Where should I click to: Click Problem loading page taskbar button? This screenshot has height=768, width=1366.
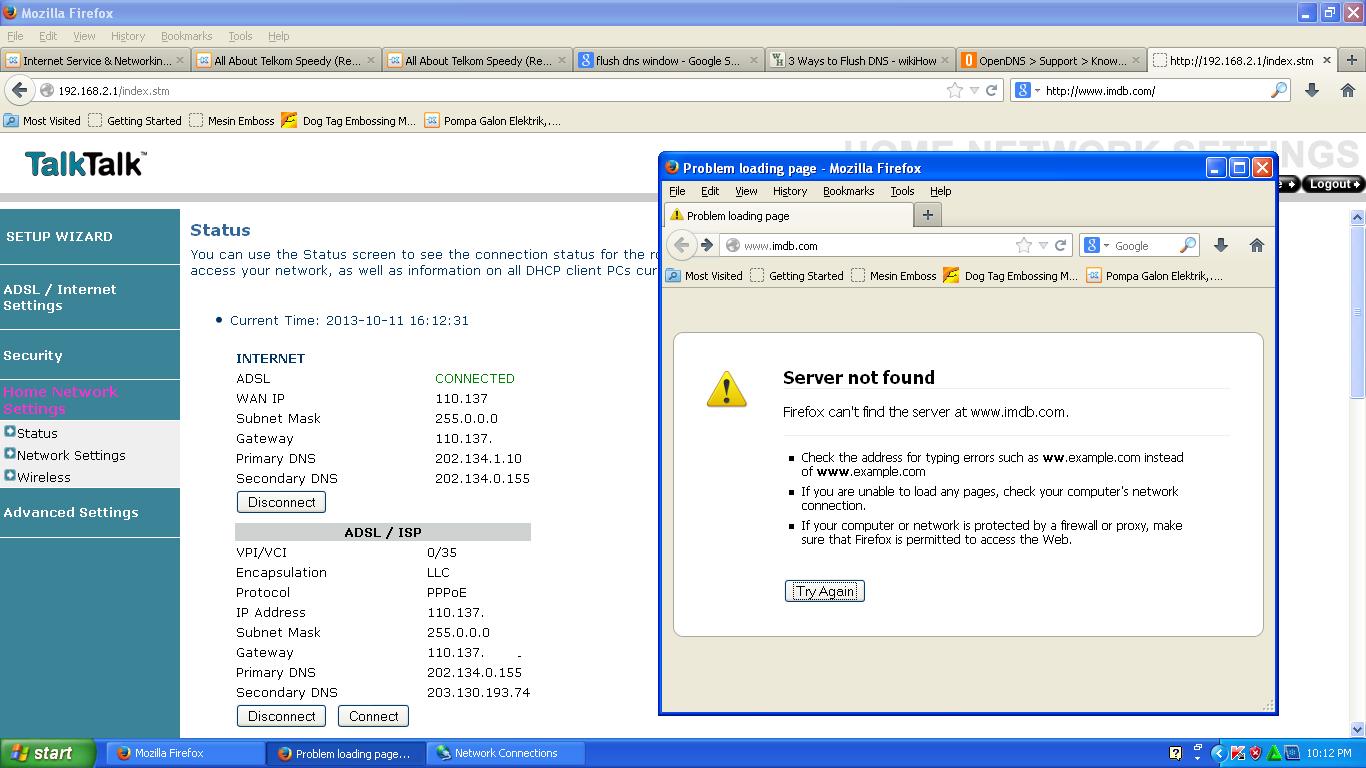tap(346, 753)
